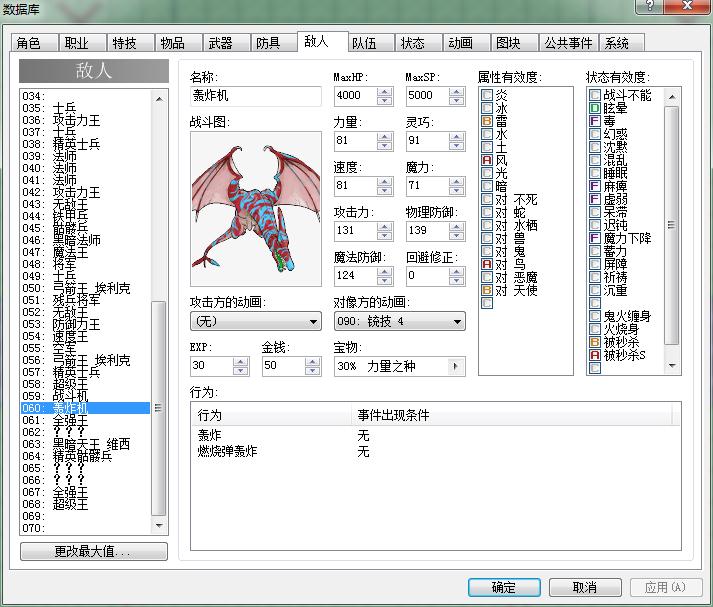
Task: Click the 雷 element efficiency rank box
Action: pyautogui.click(x=487, y=121)
